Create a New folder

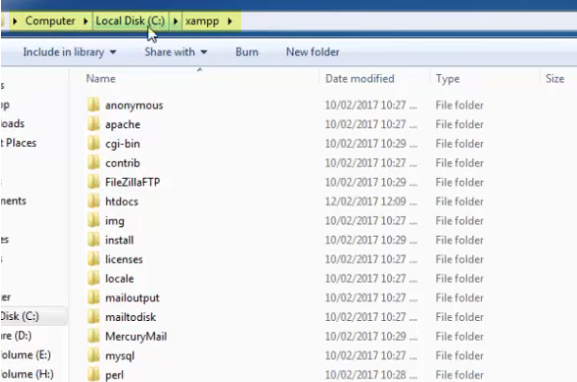[x=313, y=52]
